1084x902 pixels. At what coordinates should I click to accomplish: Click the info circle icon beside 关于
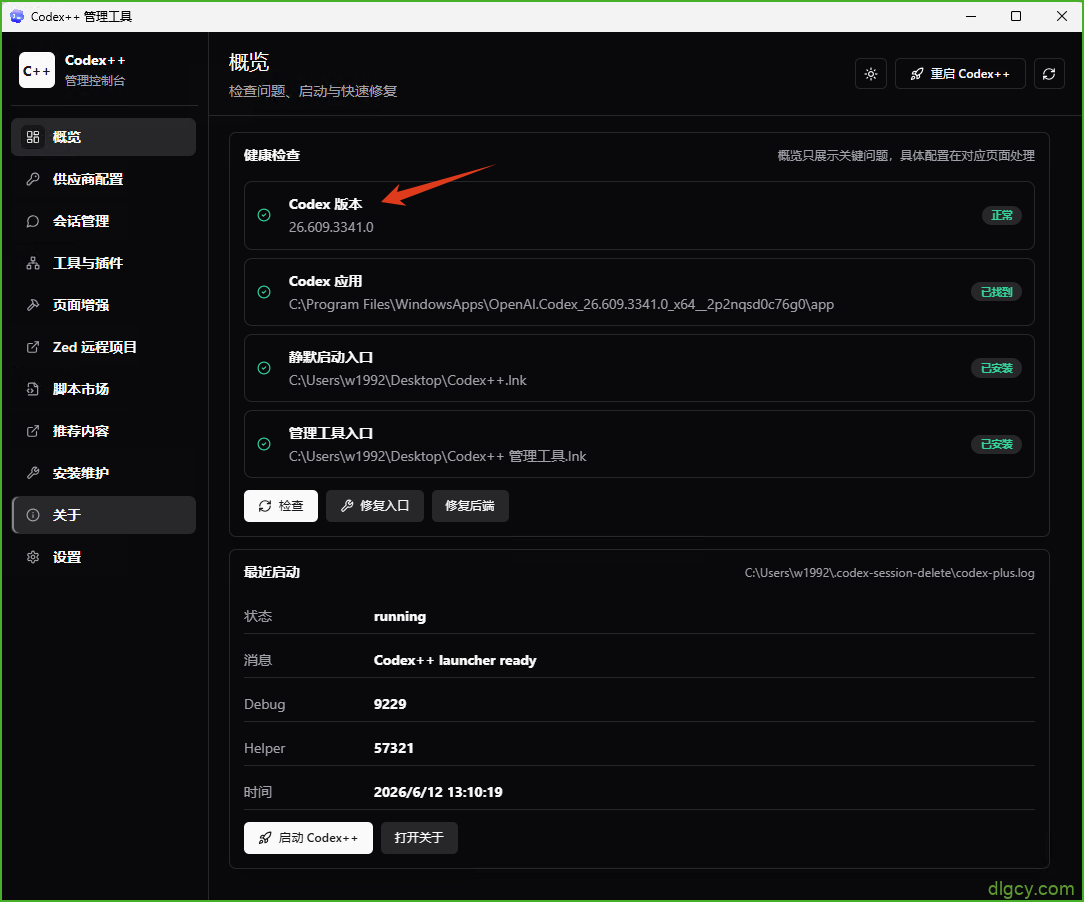coord(32,515)
